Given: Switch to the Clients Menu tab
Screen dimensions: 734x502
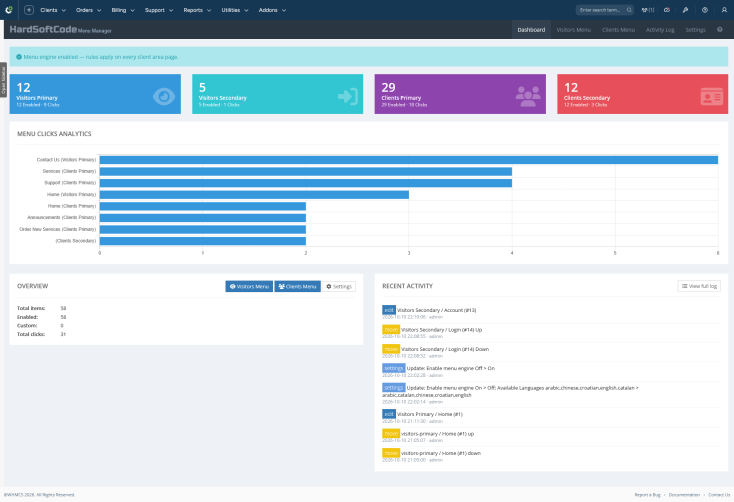Looking at the screenshot, I should pyautogui.click(x=618, y=30).
